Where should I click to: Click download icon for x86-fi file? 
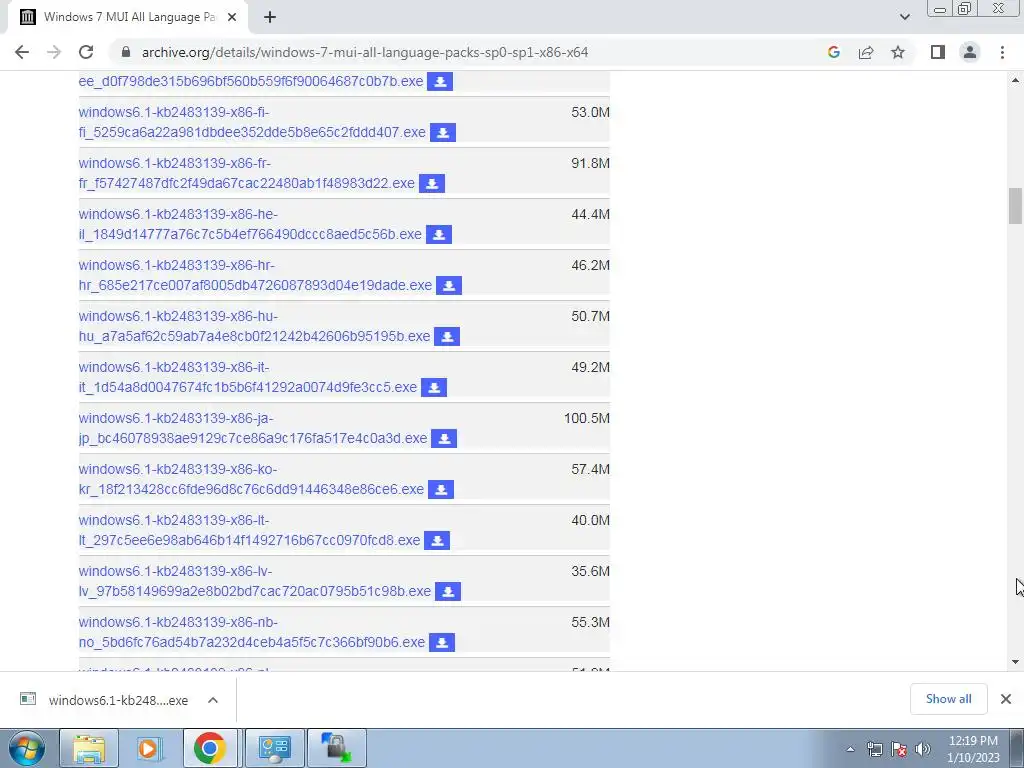click(x=443, y=133)
